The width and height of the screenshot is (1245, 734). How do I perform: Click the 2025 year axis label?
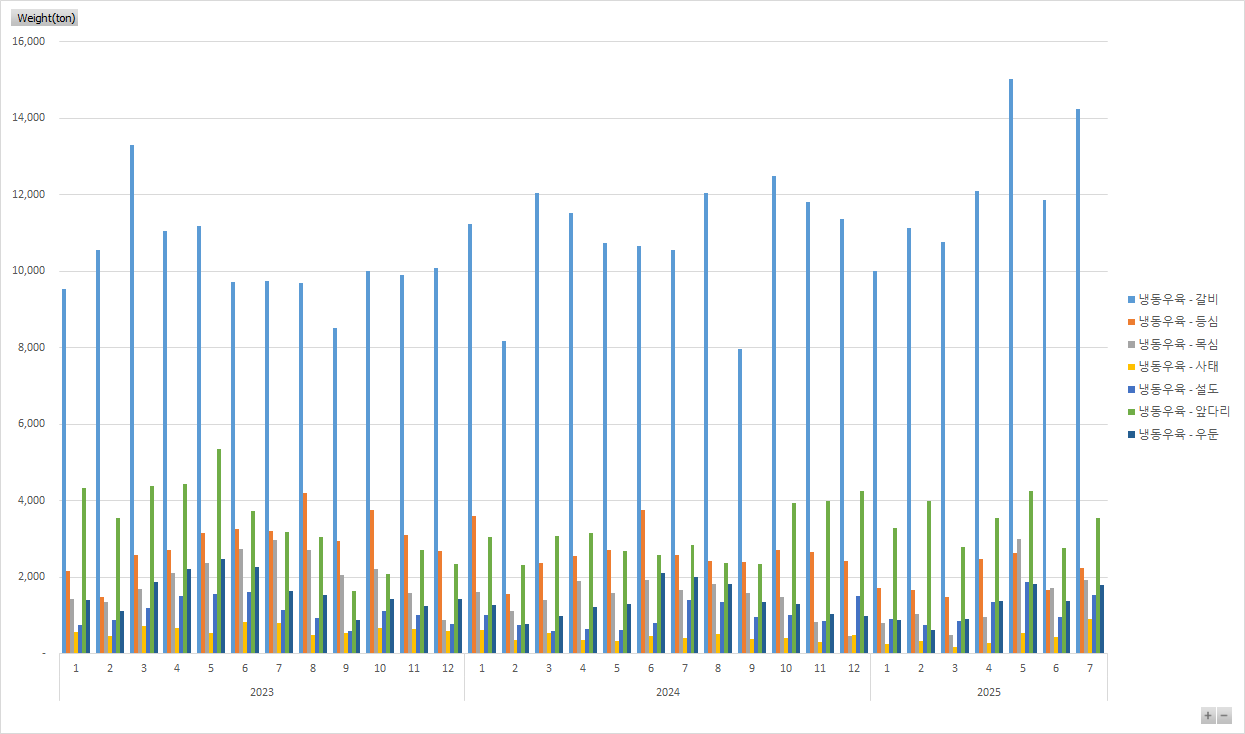(x=989, y=692)
